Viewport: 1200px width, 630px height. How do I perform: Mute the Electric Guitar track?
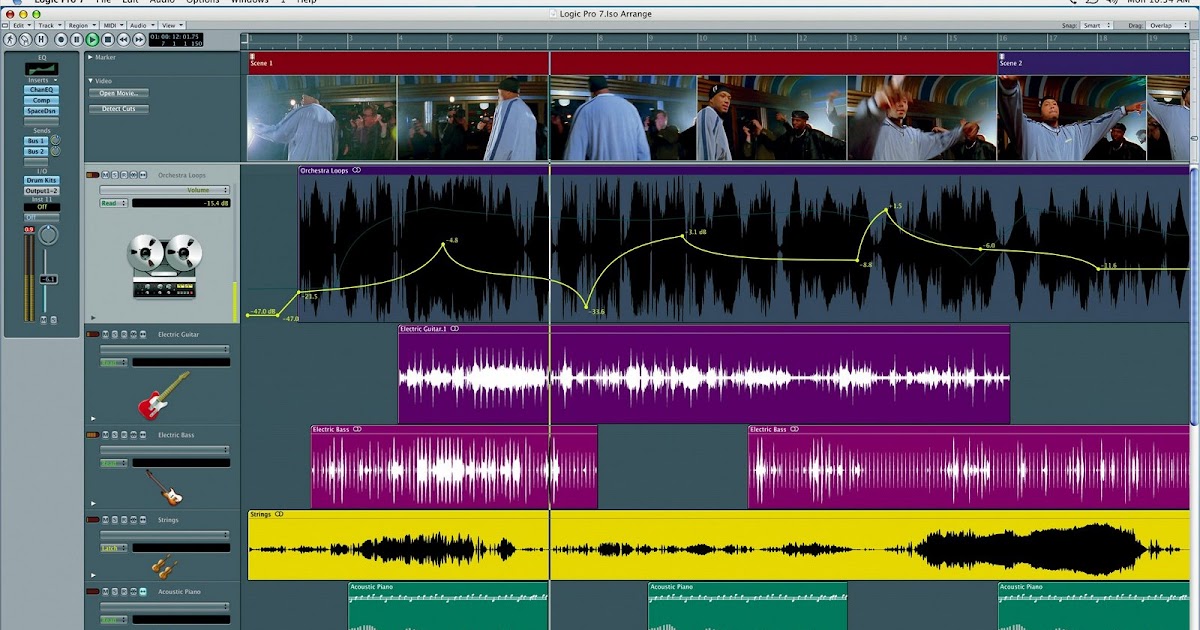105,334
